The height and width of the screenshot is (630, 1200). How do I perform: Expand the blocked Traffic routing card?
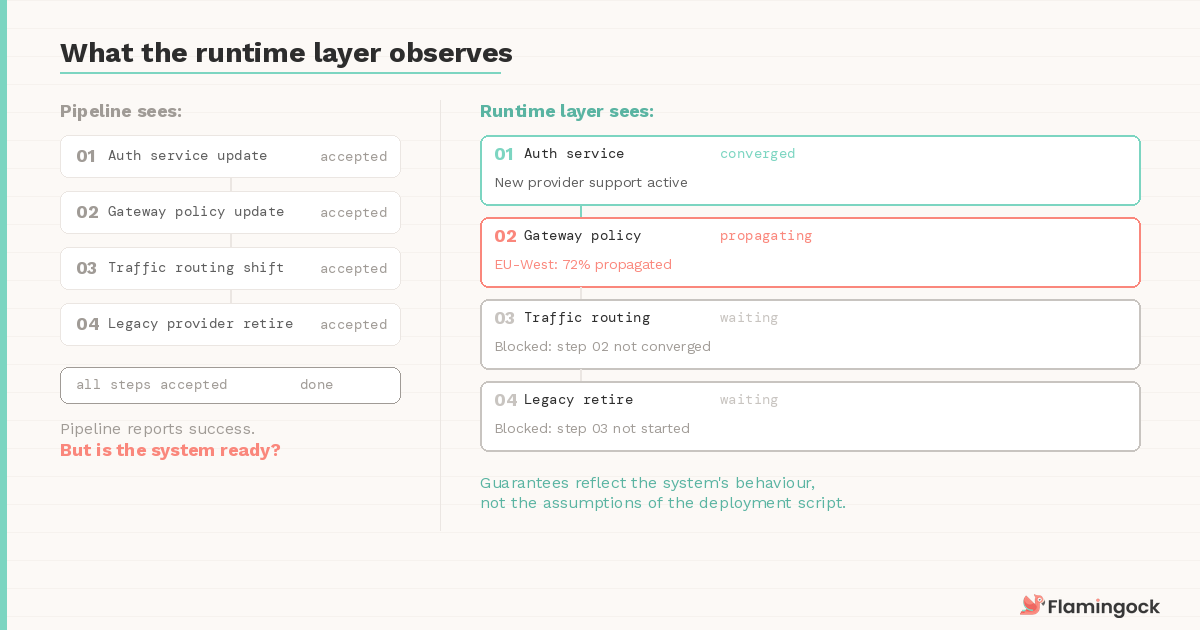pos(810,334)
